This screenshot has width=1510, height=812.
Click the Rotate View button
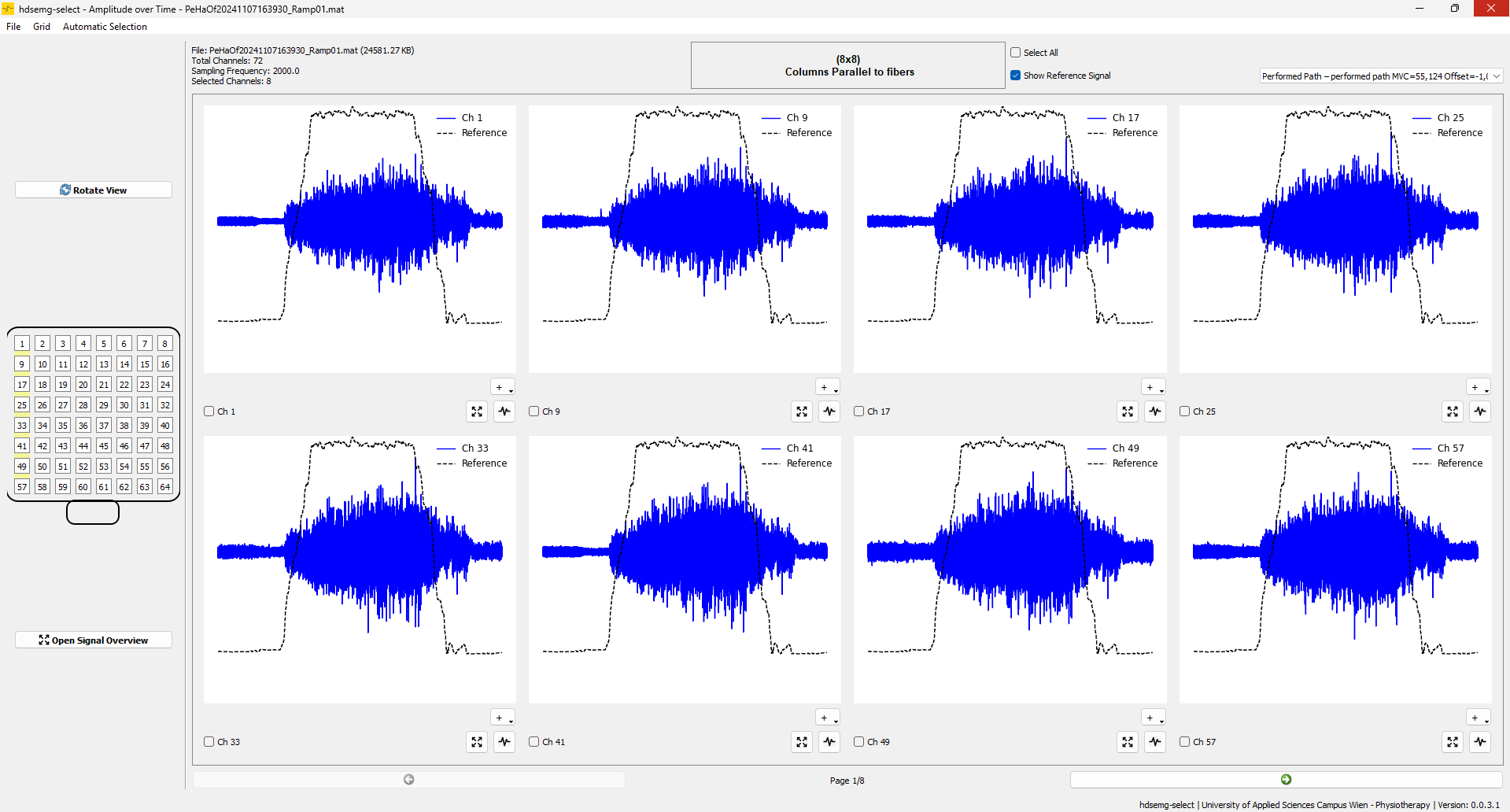tap(94, 190)
